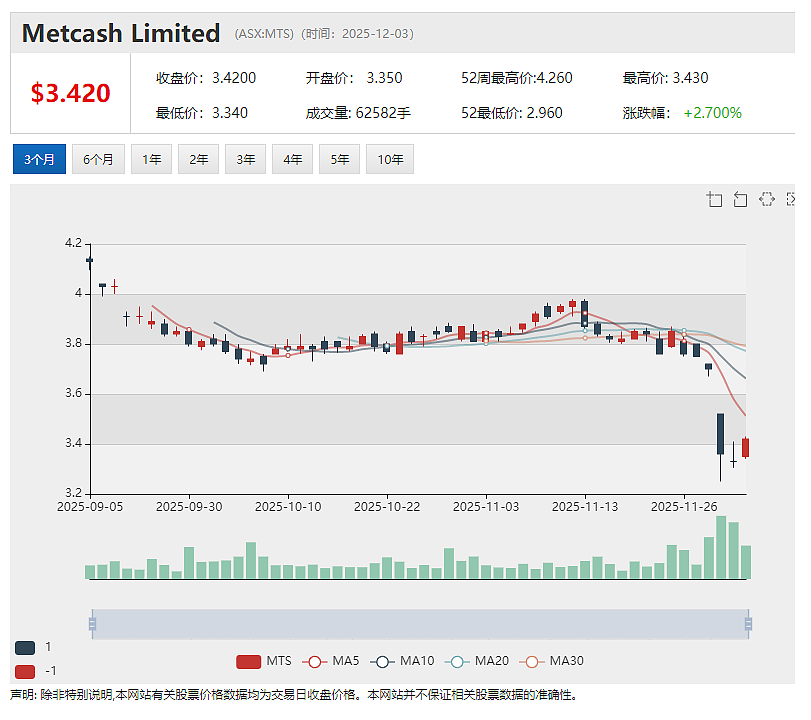The width and height of the screenshot is (811, 720).
Task: Click the last red candlestick on chart
Action: tap(745, 447)
